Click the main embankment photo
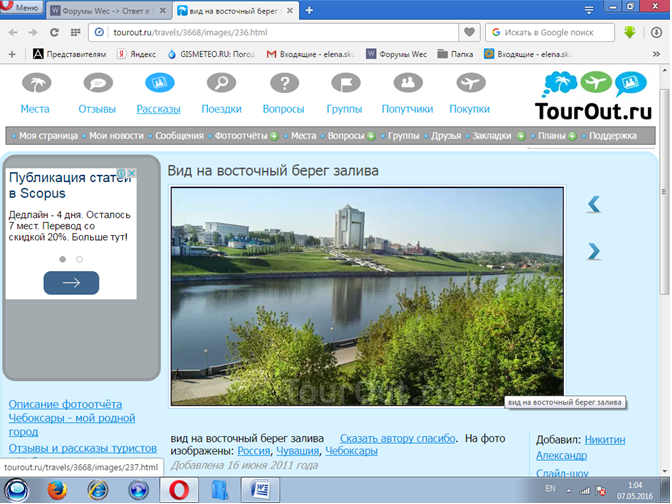The image size is (672, 504). pyautogui.click(x=367, y=297)
